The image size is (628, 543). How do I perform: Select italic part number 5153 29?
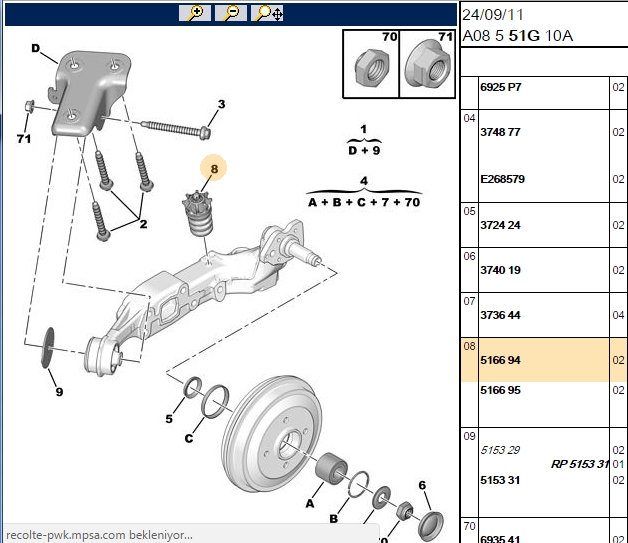500,450
